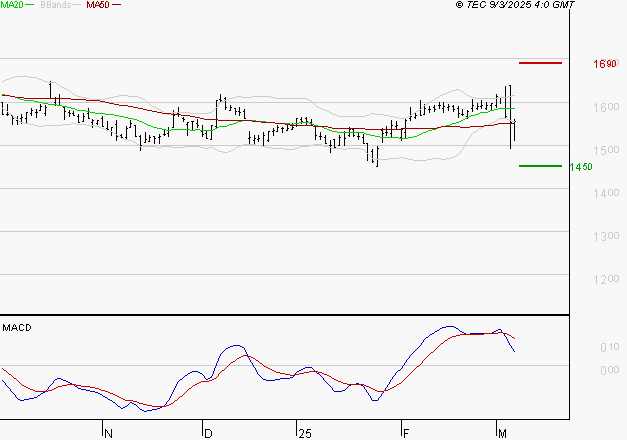627x440 pixels.
Task: Click the F month marker on time axis
Action: coord(406,432)
